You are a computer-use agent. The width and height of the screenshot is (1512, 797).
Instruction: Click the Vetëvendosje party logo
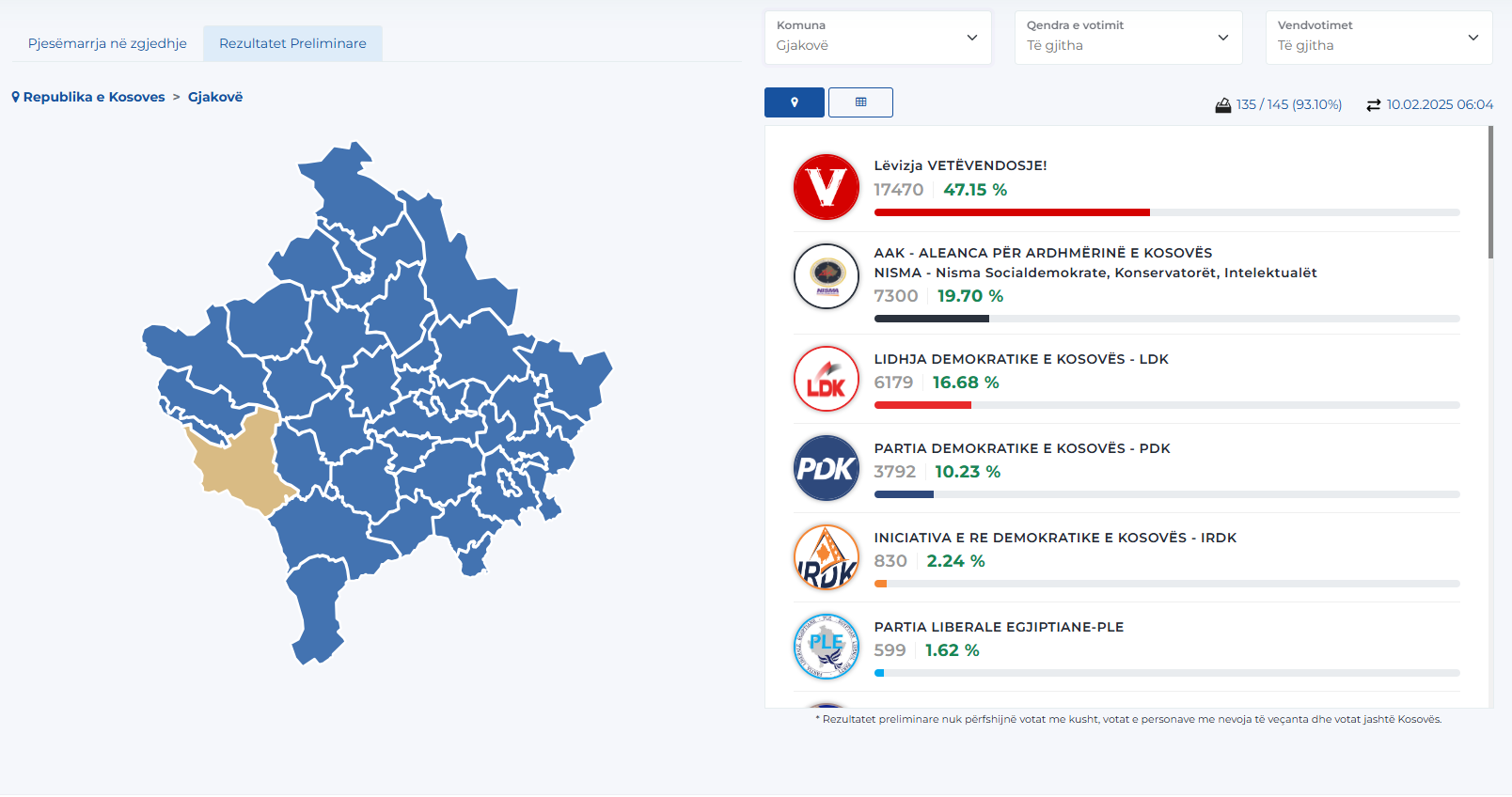coord(826,187)
